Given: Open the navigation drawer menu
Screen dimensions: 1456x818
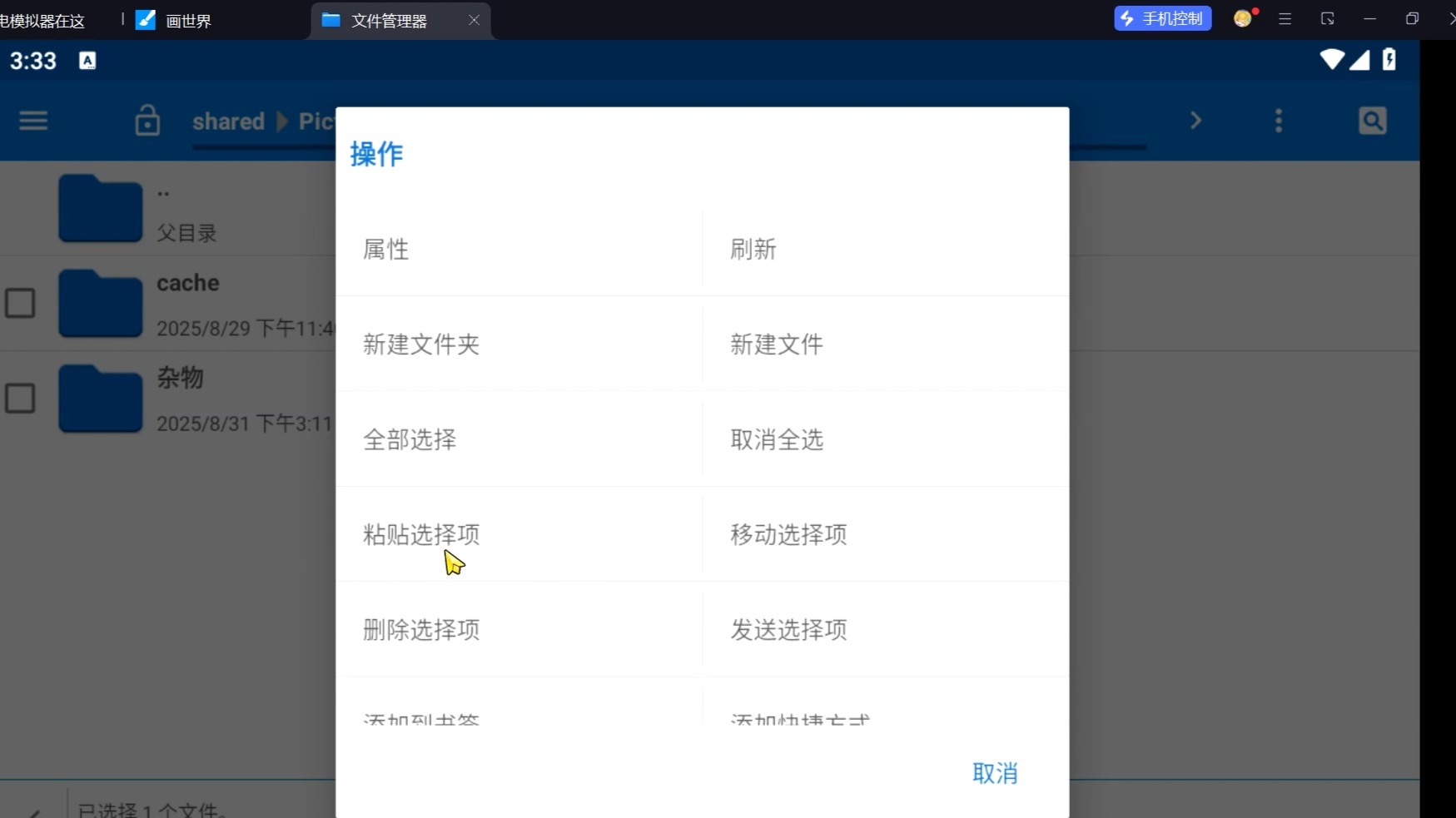Looking at the screenshot, I should coord(32,121).
